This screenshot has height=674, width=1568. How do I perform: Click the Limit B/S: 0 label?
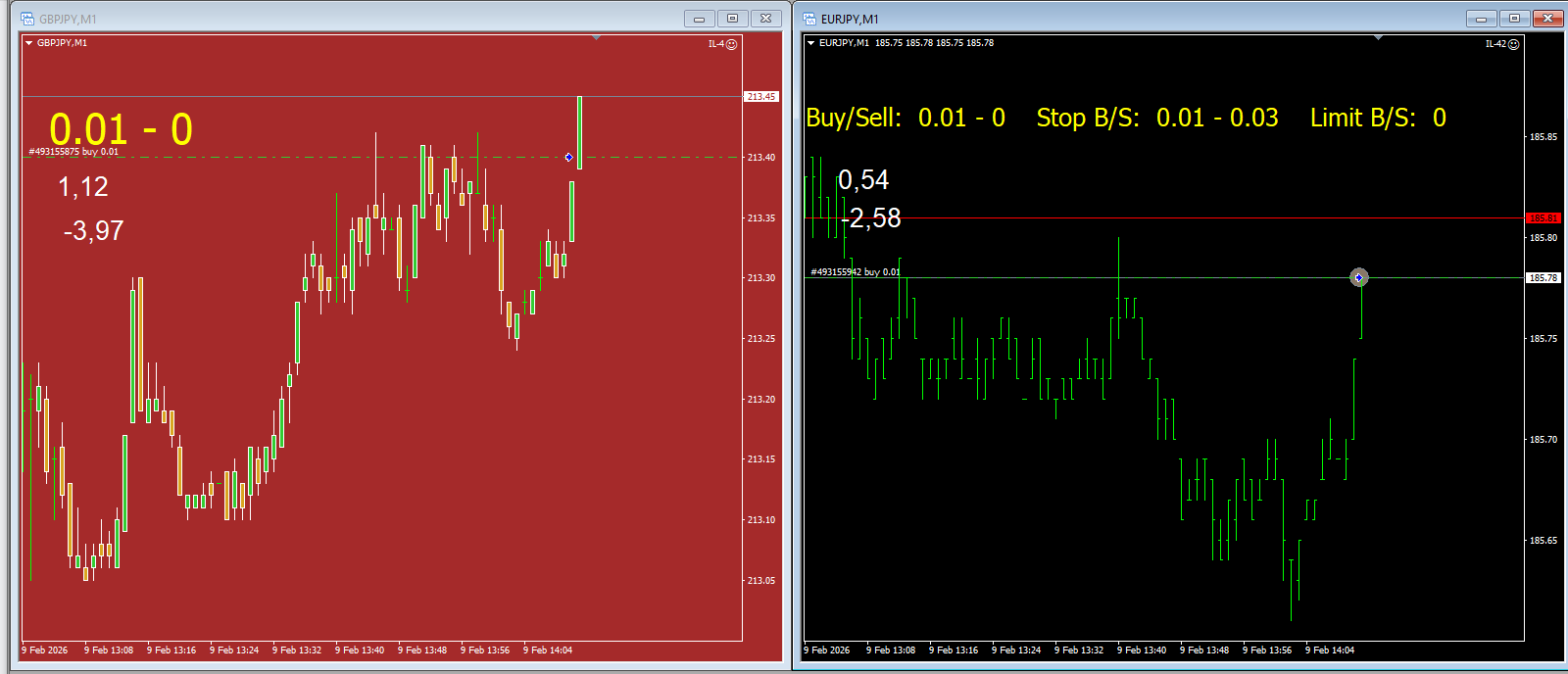point(1378,118)
